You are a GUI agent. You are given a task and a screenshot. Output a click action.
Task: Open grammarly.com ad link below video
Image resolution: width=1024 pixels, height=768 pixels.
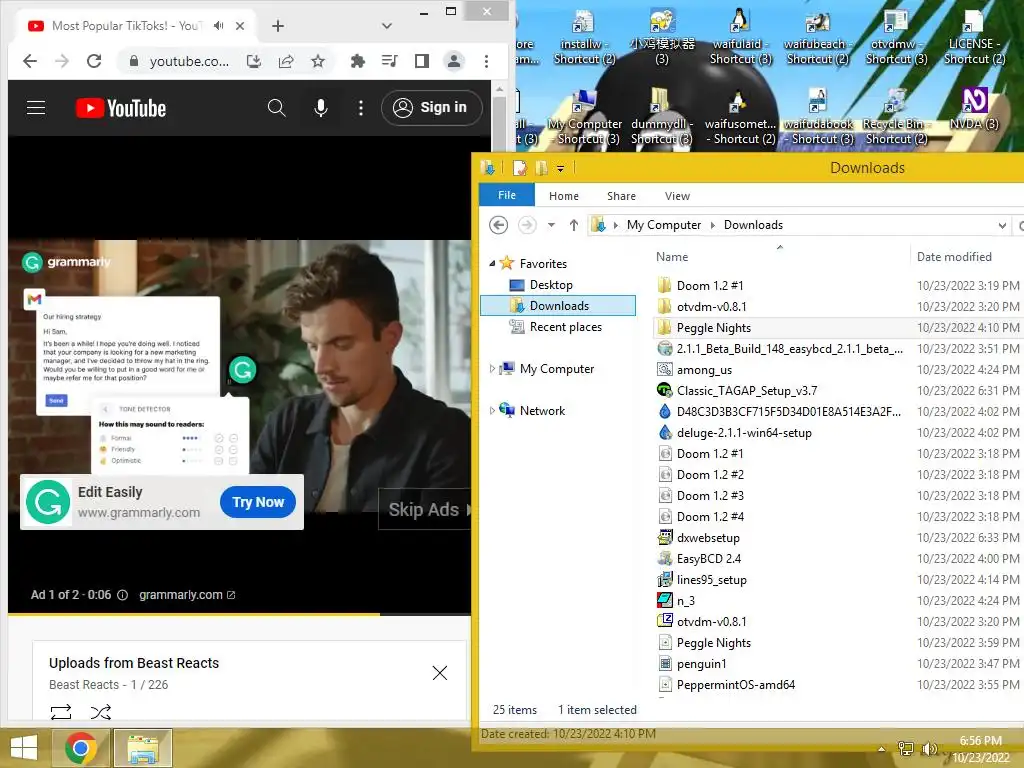[x=187, y=595]
